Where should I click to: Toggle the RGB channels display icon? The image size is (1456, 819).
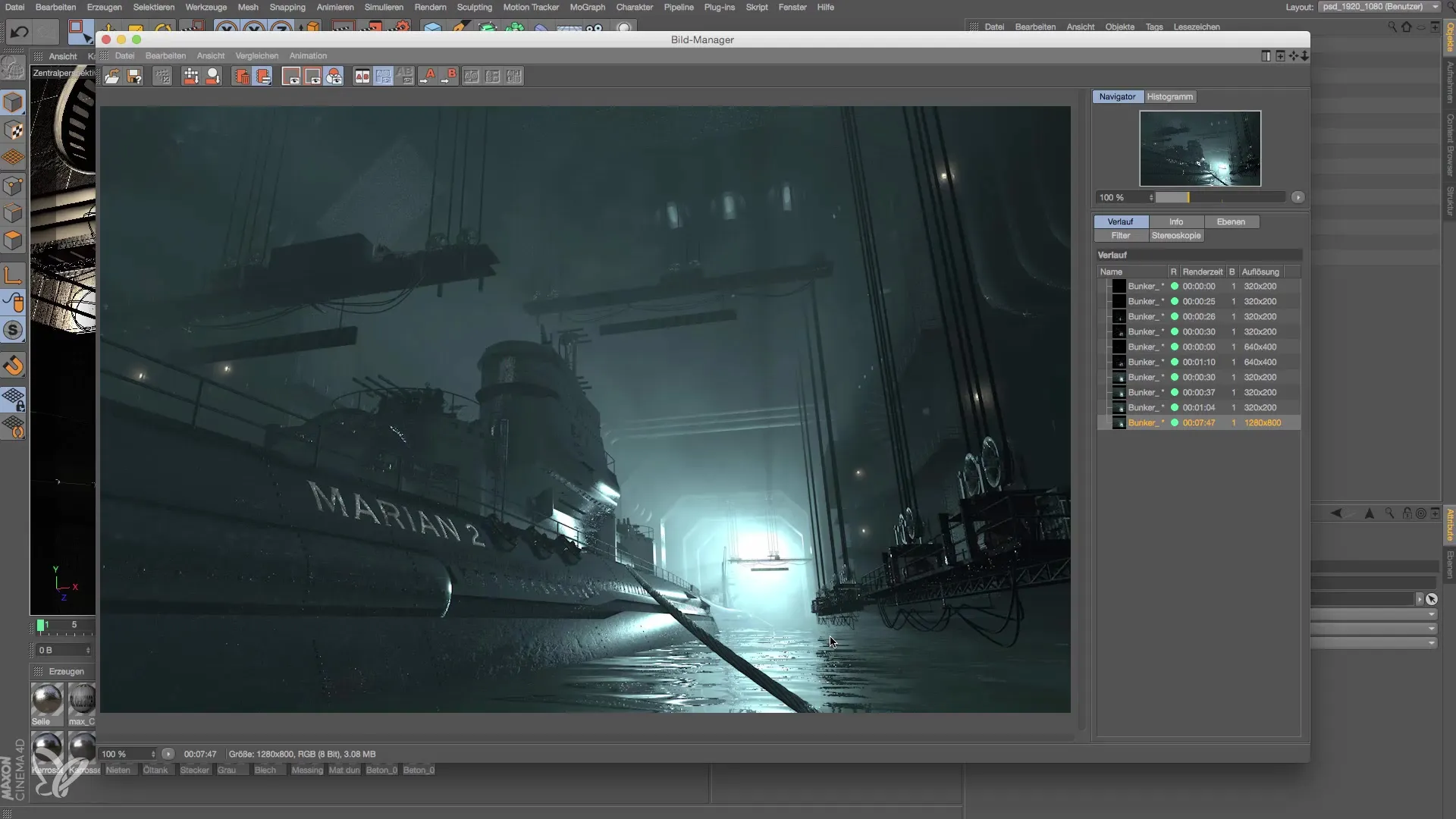(334, 77)
